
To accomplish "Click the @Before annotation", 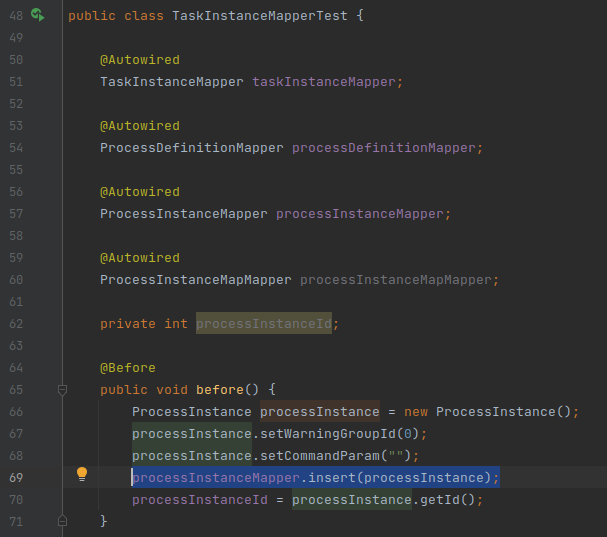I will 128,368.
